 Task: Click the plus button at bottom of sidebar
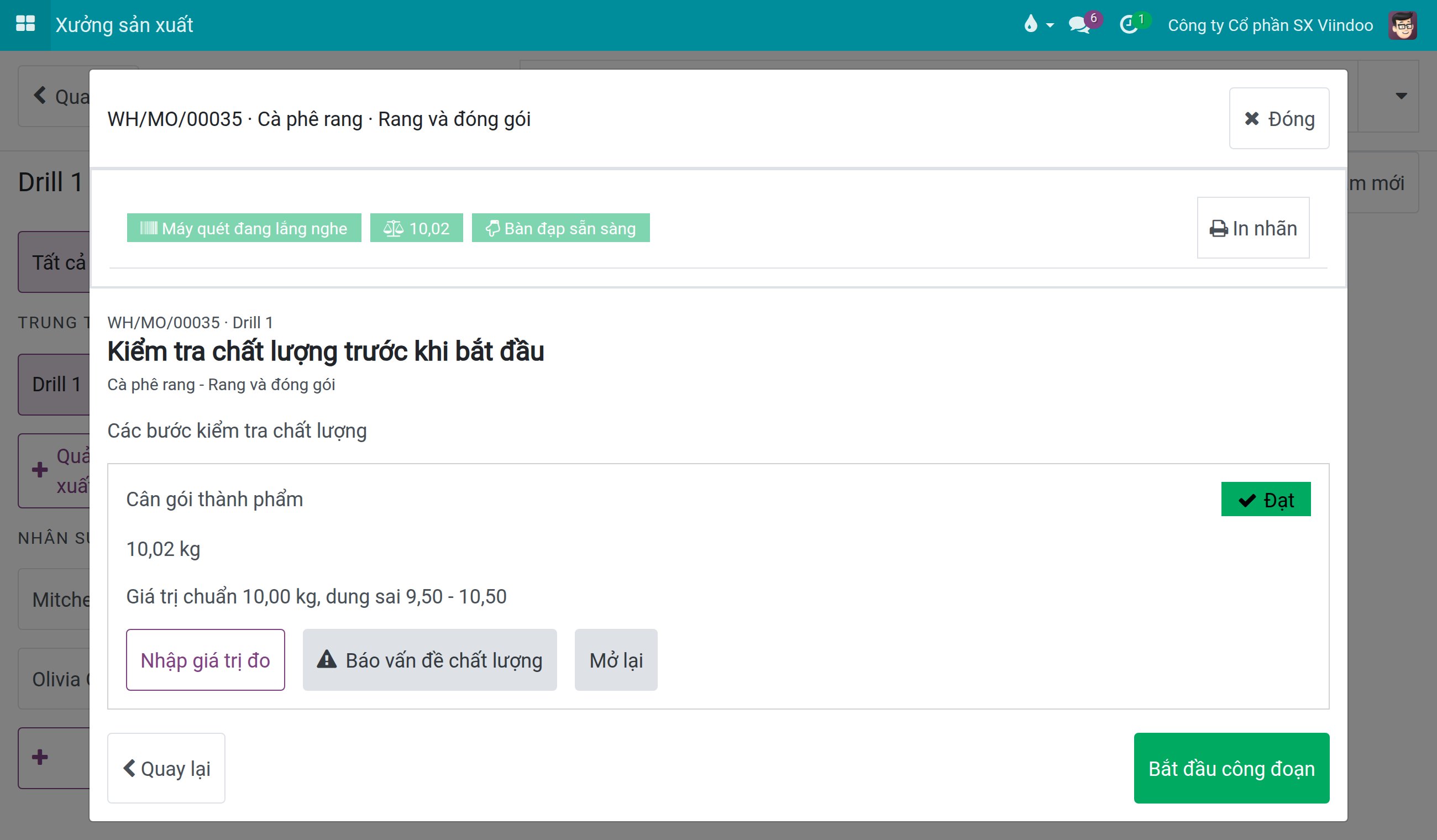coord(54,757)
